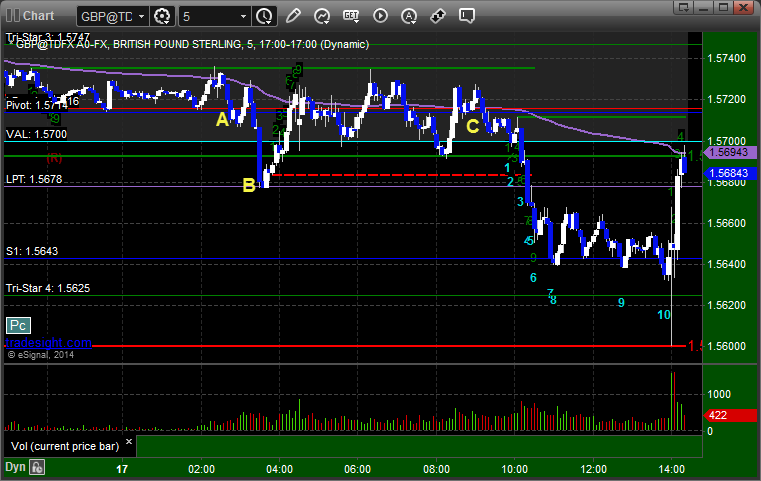The image size is (761, 481).
Task: Click the Dyn label at bottom left
Action: pos(15,467)
